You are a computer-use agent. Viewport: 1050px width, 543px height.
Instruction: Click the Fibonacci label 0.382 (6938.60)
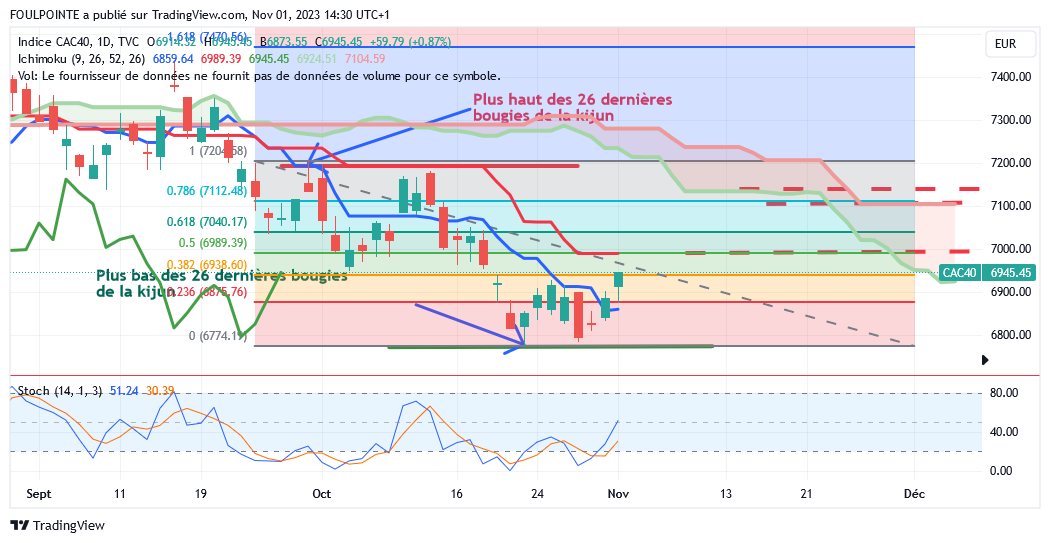pyautogui.click(x=207, y=264)
